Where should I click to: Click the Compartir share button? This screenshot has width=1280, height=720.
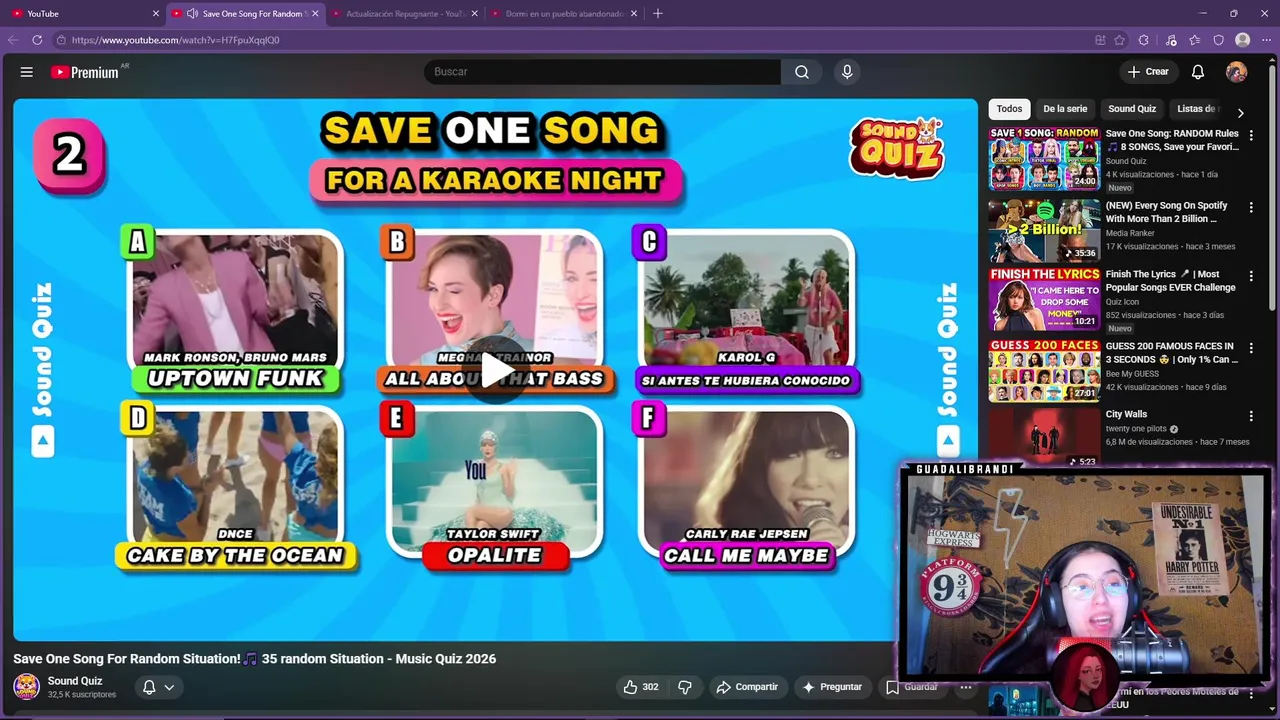click(x=747, y=687)
